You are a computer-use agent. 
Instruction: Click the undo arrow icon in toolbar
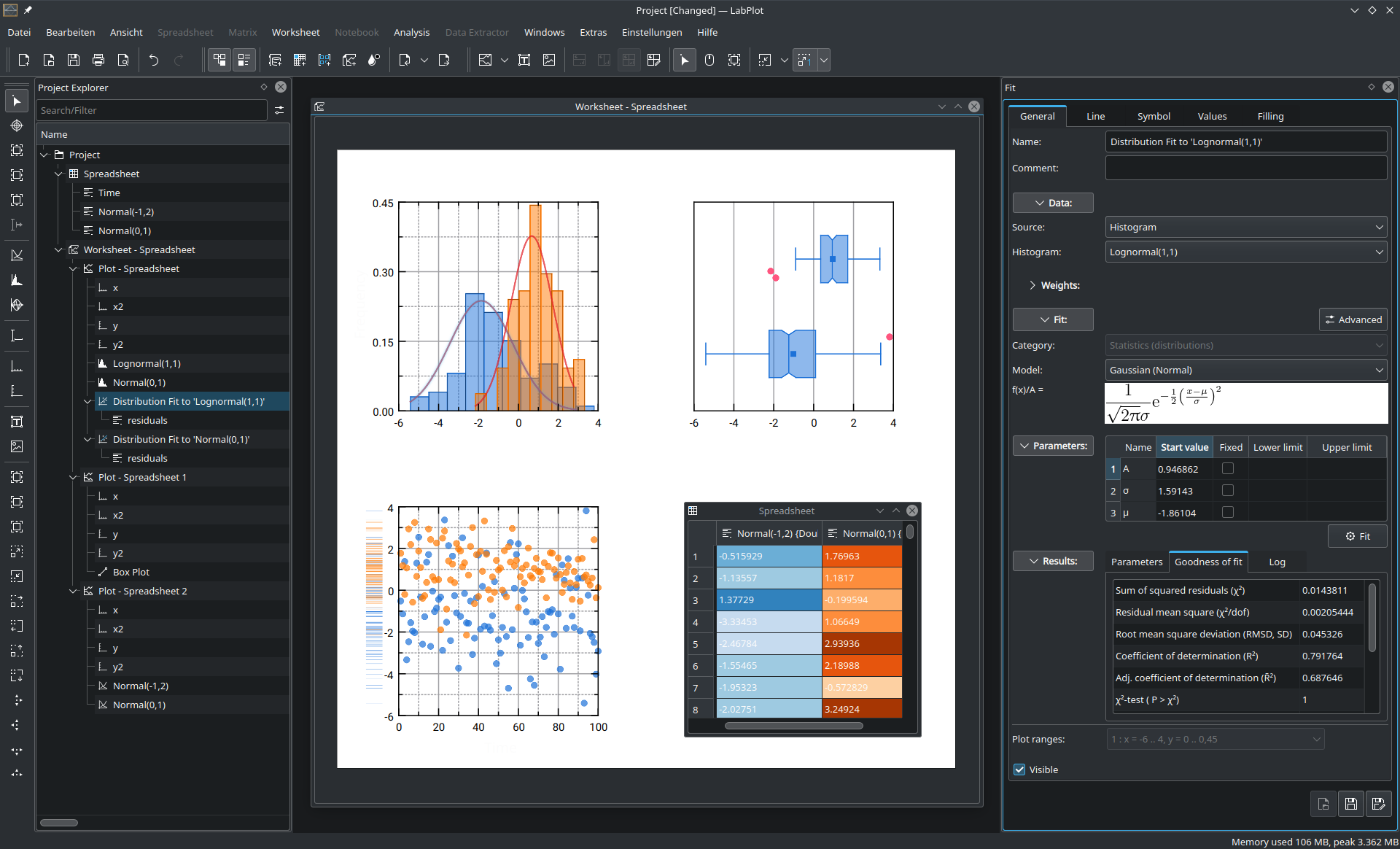[152, 61]
